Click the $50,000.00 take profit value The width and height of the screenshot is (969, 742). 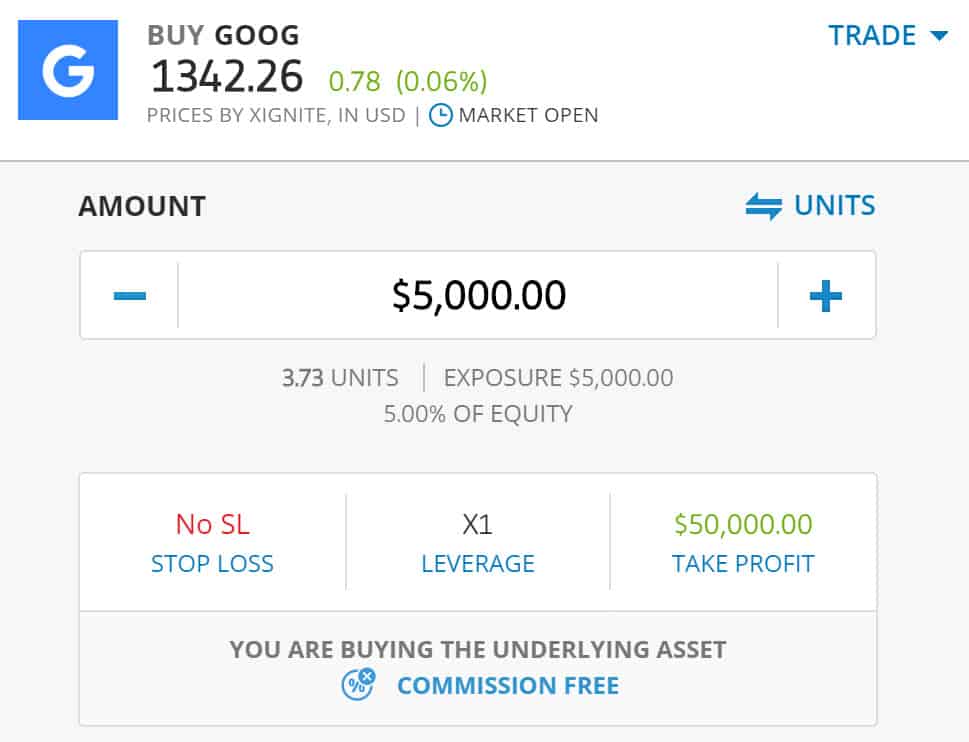click(743, 525)
